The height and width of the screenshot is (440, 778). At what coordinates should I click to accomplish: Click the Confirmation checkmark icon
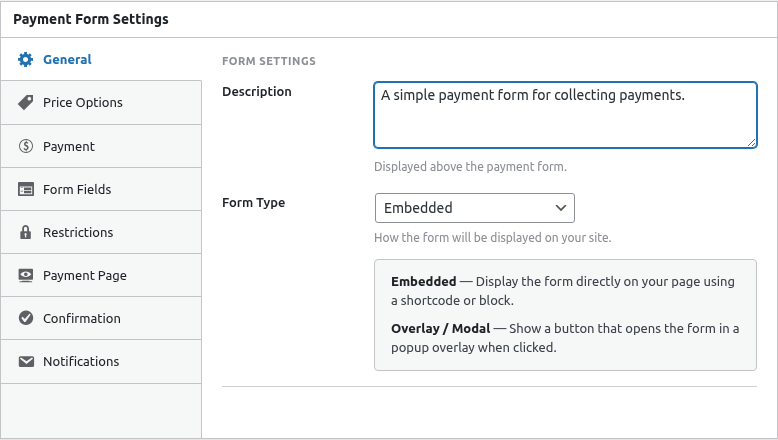pos(26,318)
